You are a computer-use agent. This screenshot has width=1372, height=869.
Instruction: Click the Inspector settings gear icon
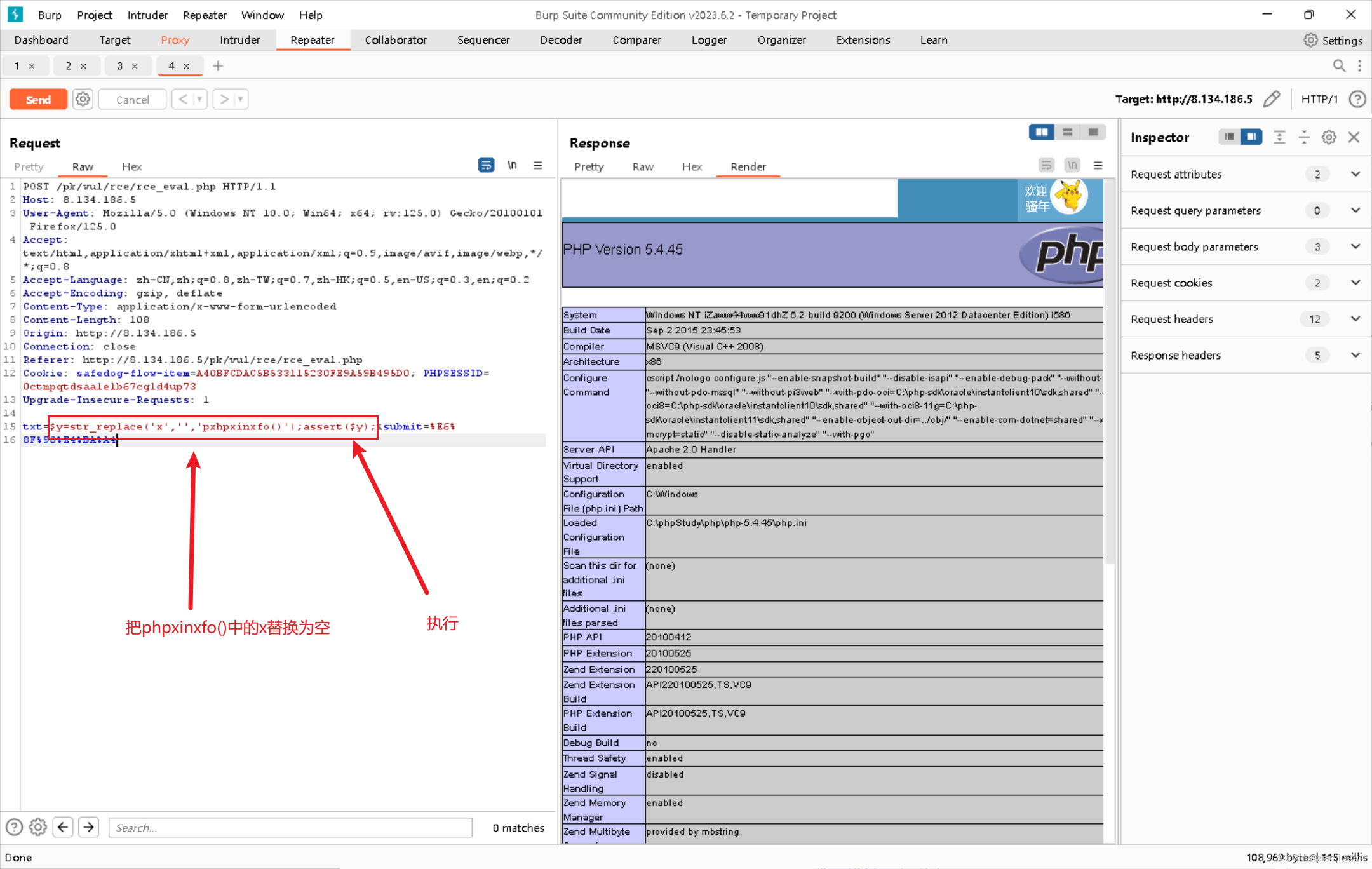[1329, 137]
